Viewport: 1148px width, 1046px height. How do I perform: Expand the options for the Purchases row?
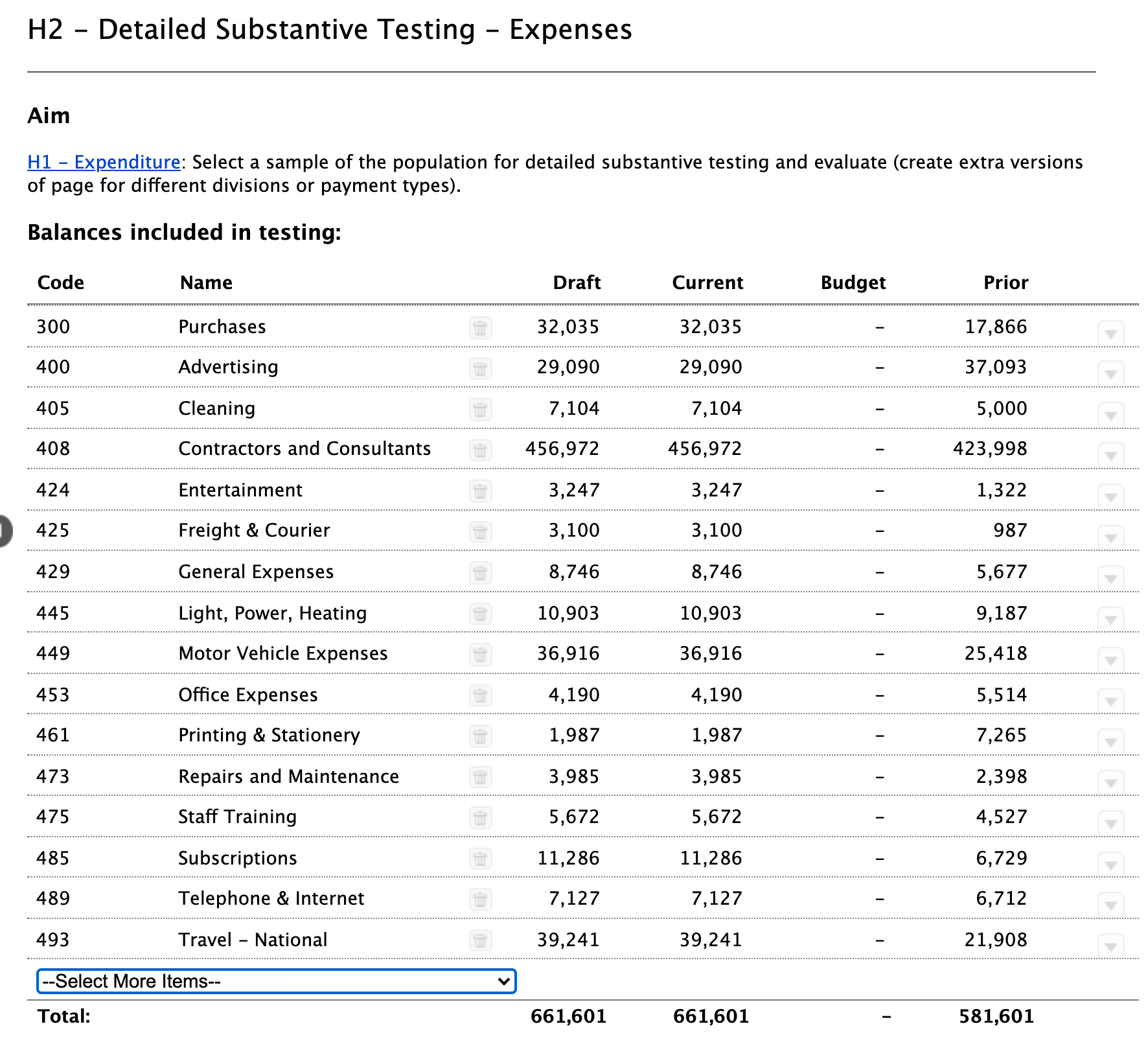tap(1111, 333)
